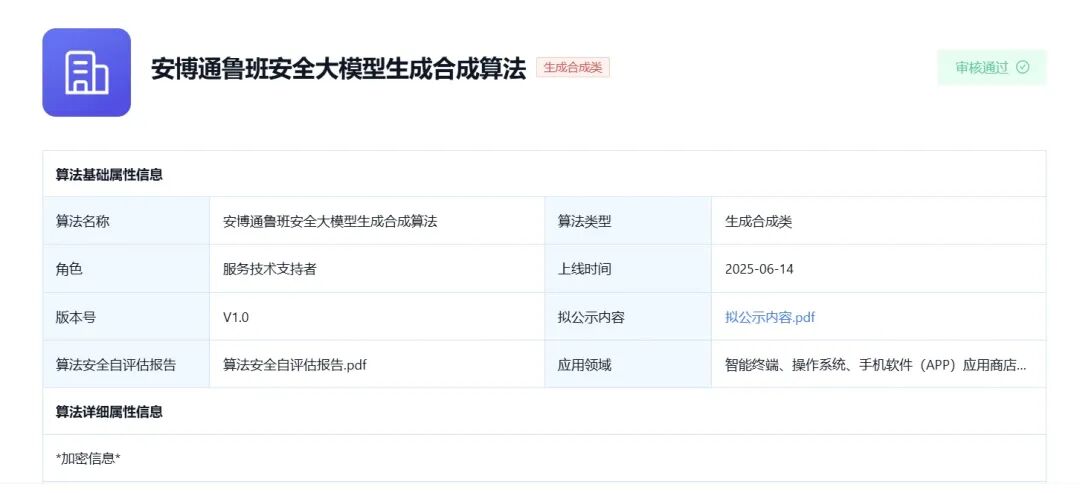The image size is (1080, 493).
Task: Open the 拟公示内容.pdf link
Action: pos(770,317)
